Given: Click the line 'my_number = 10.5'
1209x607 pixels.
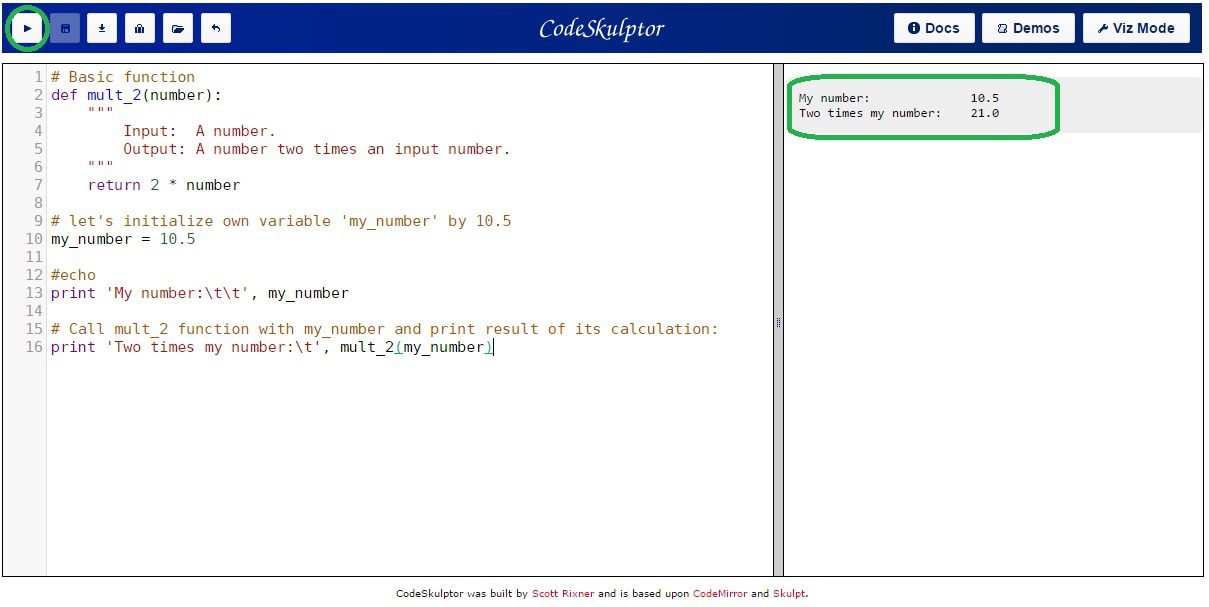Looking at the screenshot, I should pyautogui.click(x=123, y=239).
